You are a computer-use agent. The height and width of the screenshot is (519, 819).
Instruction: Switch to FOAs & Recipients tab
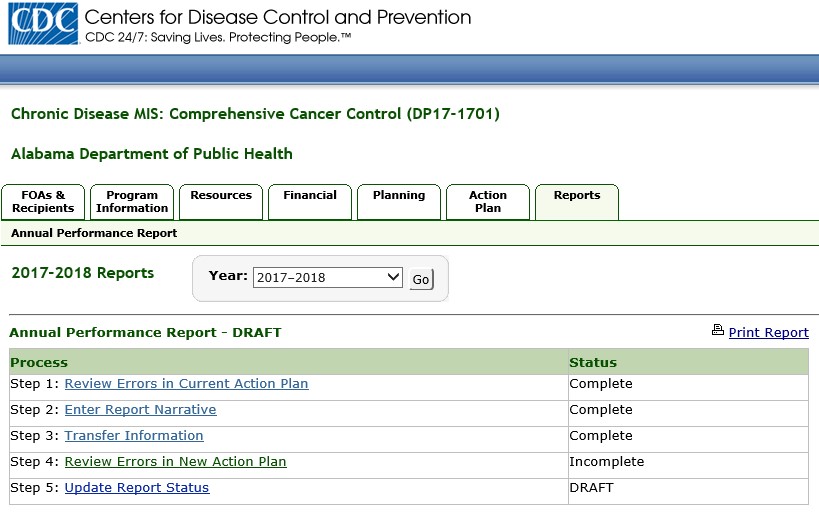click(42, 202)
